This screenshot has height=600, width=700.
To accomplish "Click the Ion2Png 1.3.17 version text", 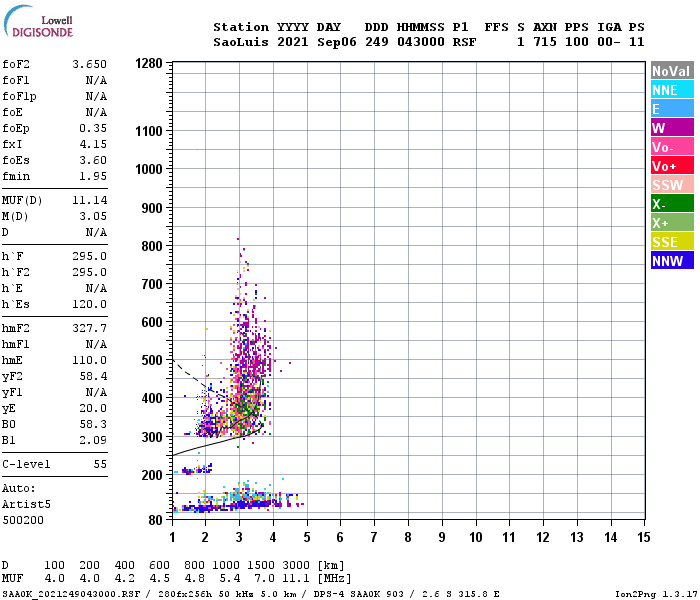I will [x=656, y=594].
